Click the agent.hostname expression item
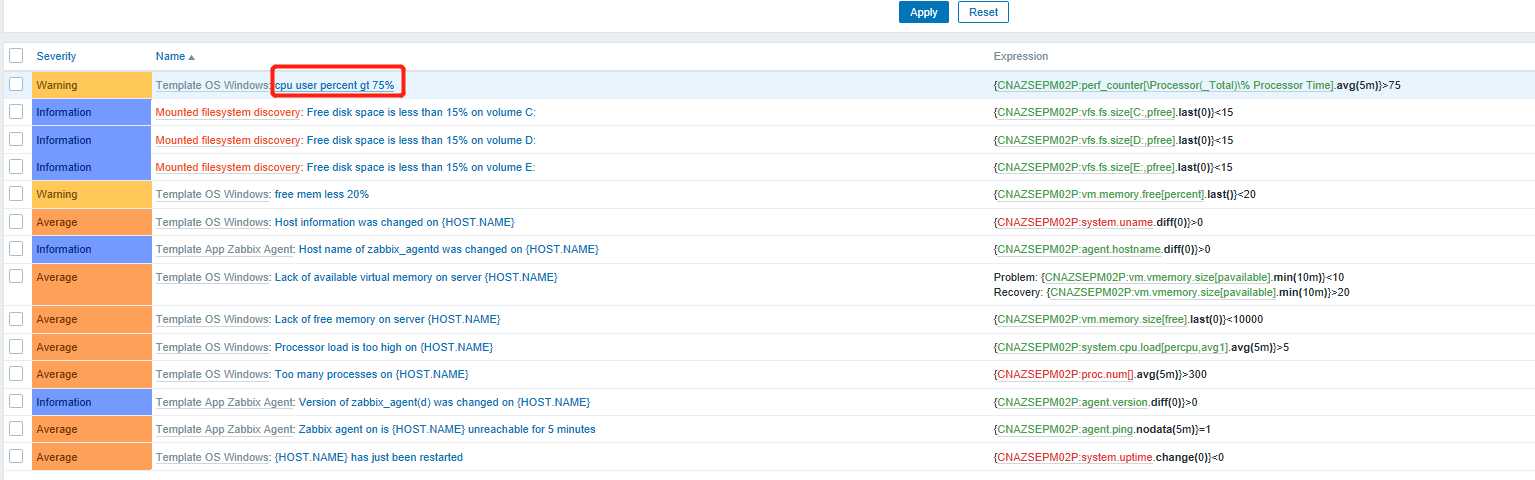The image size is (1535, 480). click(1078, 248)
